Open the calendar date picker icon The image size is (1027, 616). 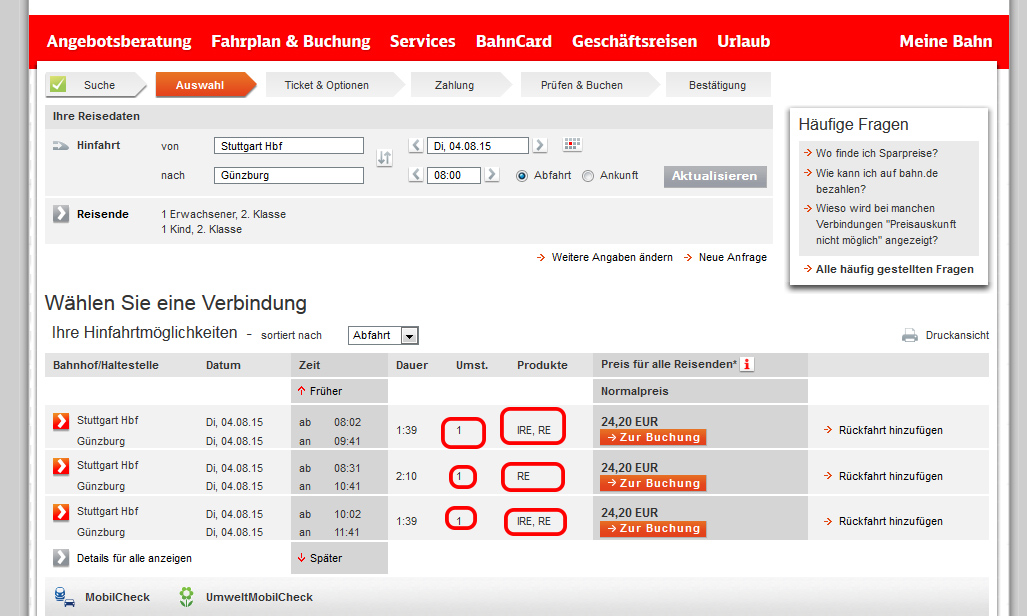click(x=572, y=144)
